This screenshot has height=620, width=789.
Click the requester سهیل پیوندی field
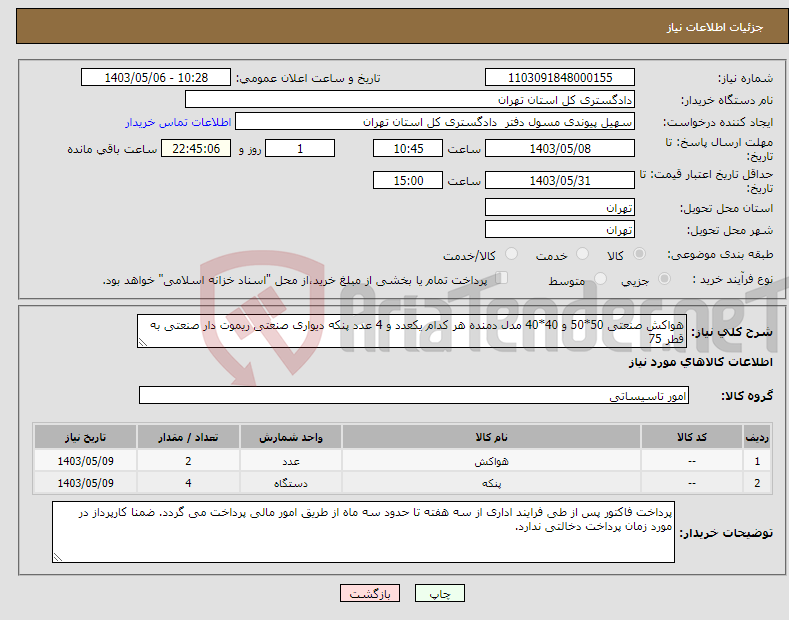(435, 122)
